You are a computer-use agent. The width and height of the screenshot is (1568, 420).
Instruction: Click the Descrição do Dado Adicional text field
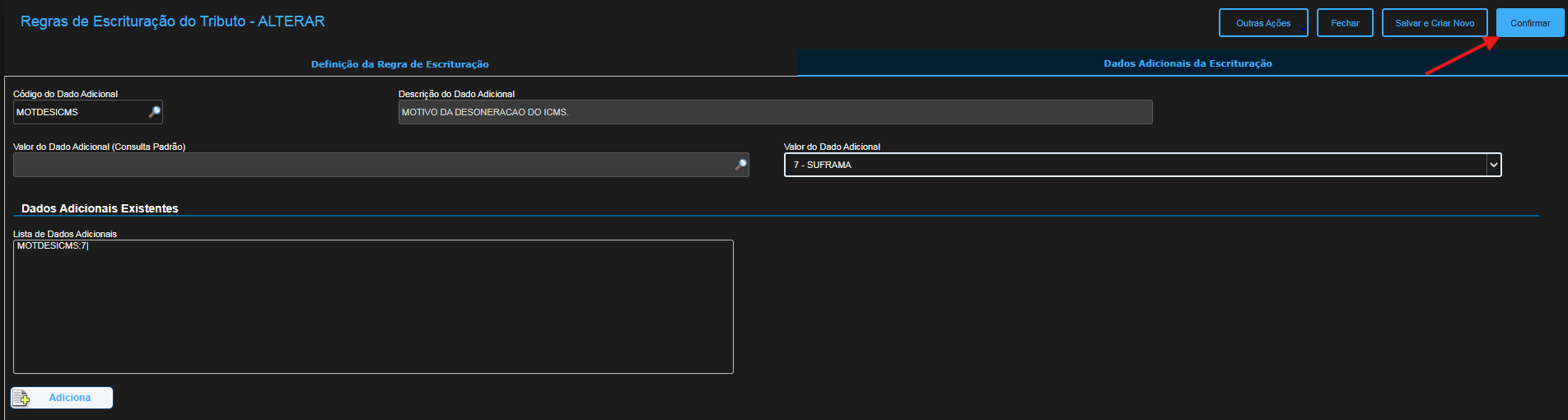click(774, 112)
